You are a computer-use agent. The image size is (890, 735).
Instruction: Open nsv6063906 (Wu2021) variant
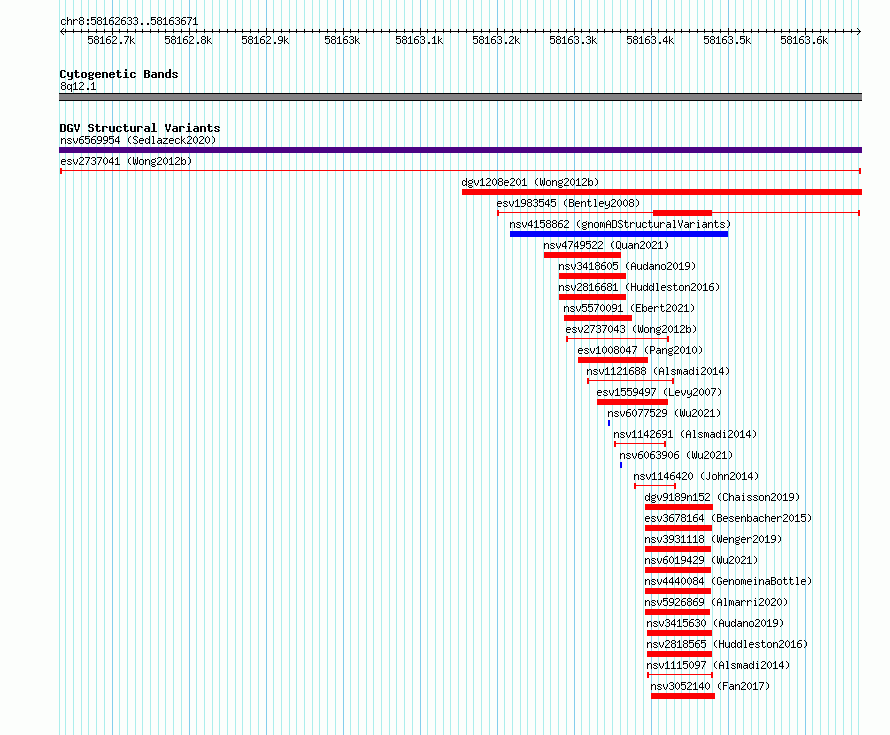pos(676,455)
